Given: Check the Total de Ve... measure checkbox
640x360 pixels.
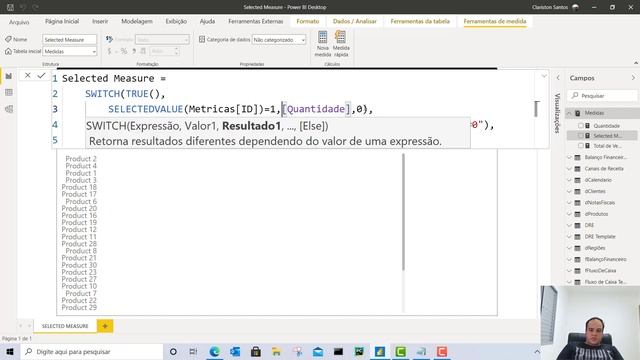Looking at the screenshot, I should tap(580, 146).
